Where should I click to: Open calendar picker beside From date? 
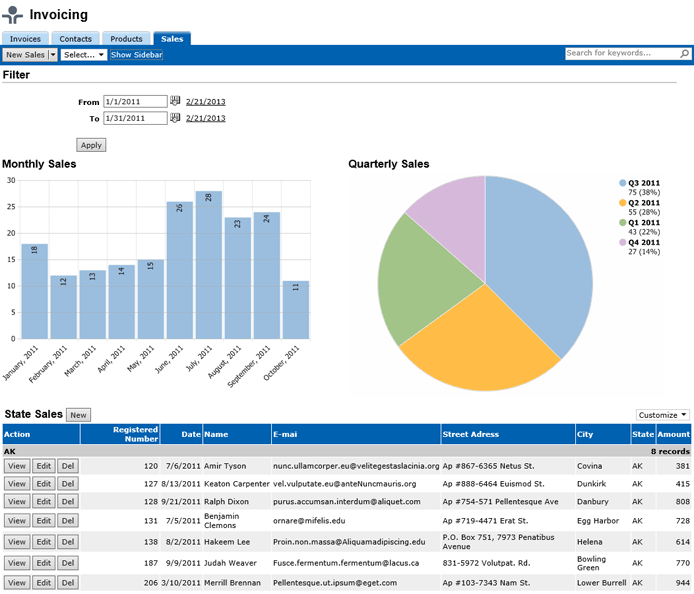click(x=175, y=101)
